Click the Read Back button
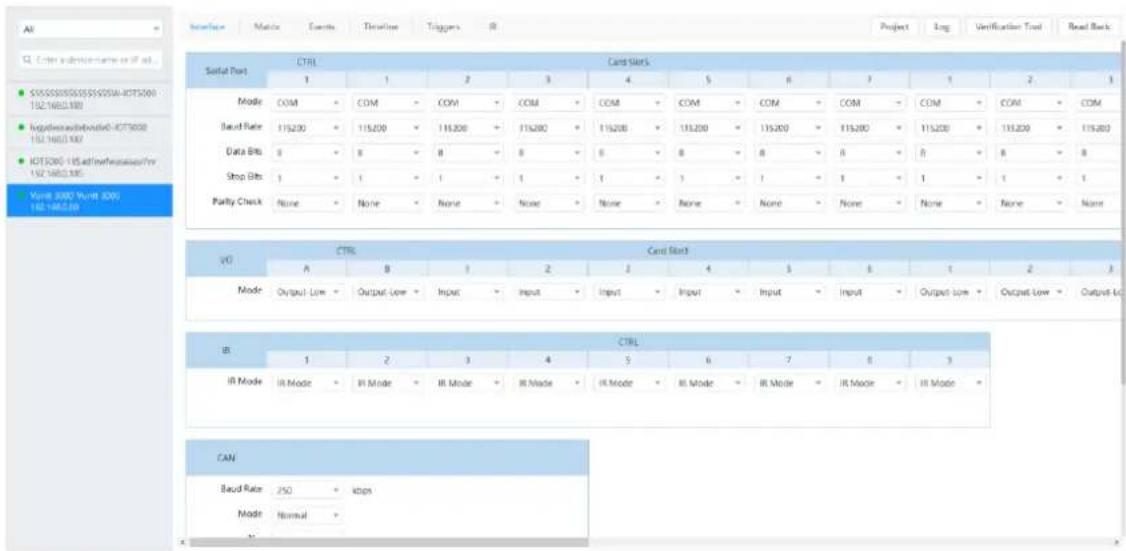 coord(1089,27)
